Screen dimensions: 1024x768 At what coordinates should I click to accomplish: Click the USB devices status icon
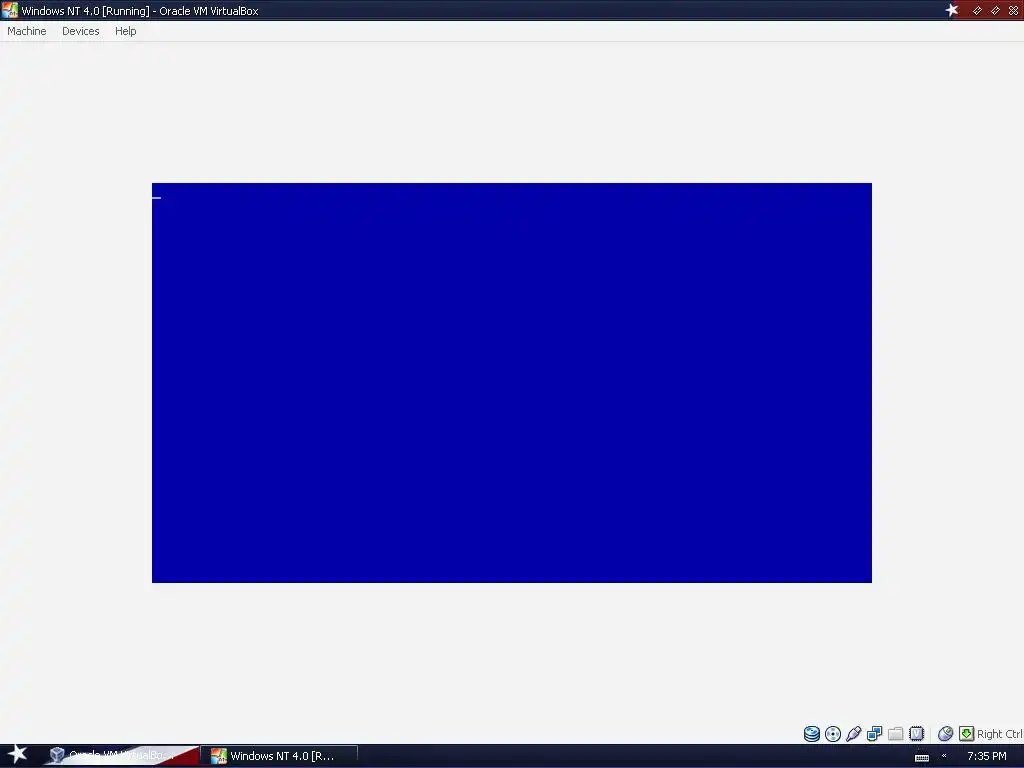tap(854, 734)
